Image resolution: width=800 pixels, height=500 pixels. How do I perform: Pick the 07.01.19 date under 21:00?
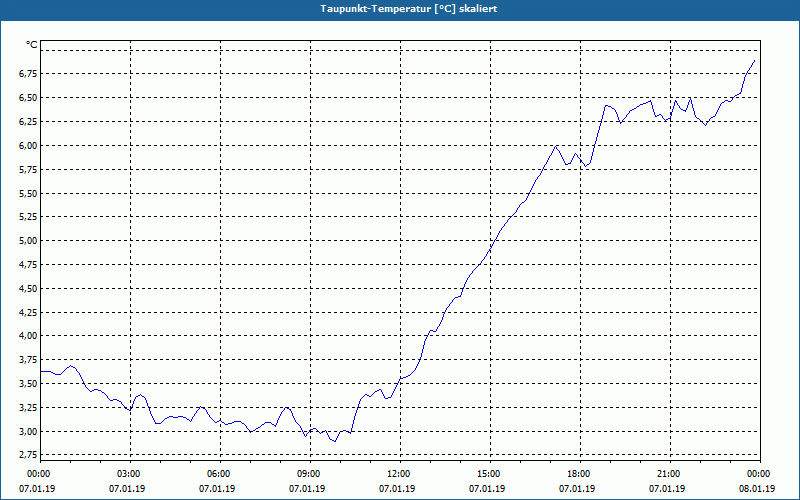(x=667, y=489)
